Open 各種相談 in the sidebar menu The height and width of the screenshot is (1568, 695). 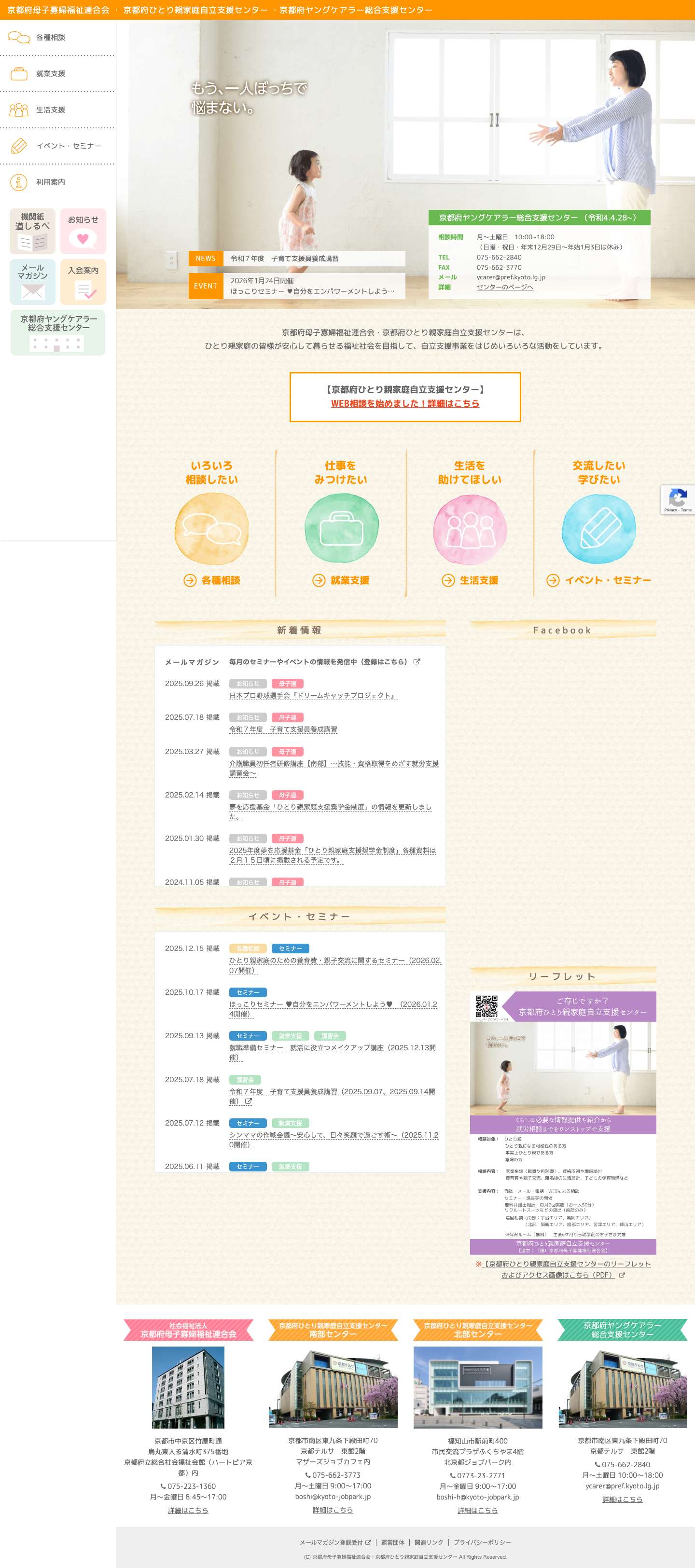click(51, 38)
